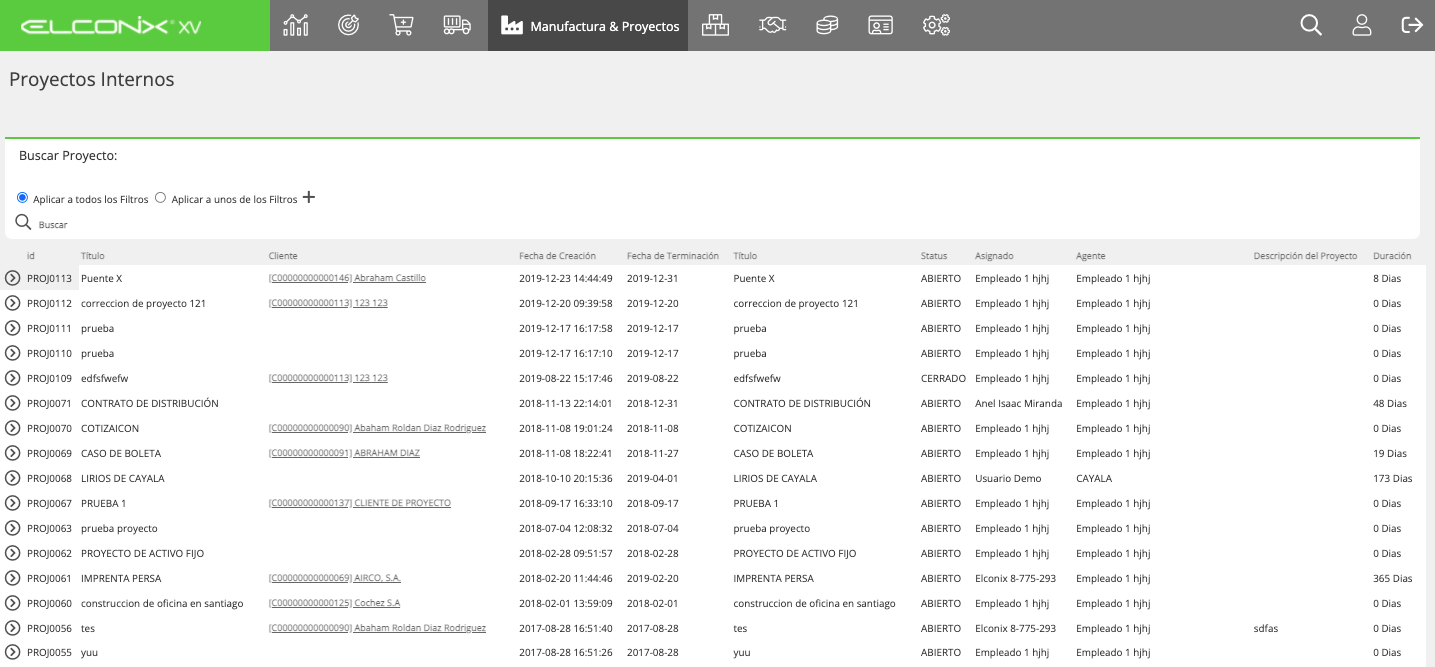The height and width of the screenshot is (667, 1435).
Task: Click the global search magnifier in header
Action: 1311,25
